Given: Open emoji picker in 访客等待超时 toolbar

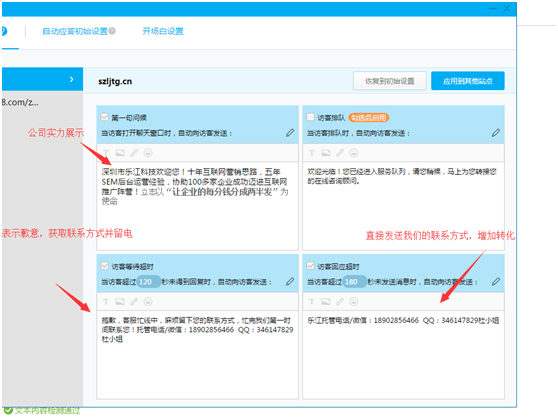Looking at the screenshot, I should tap(148, 301).
